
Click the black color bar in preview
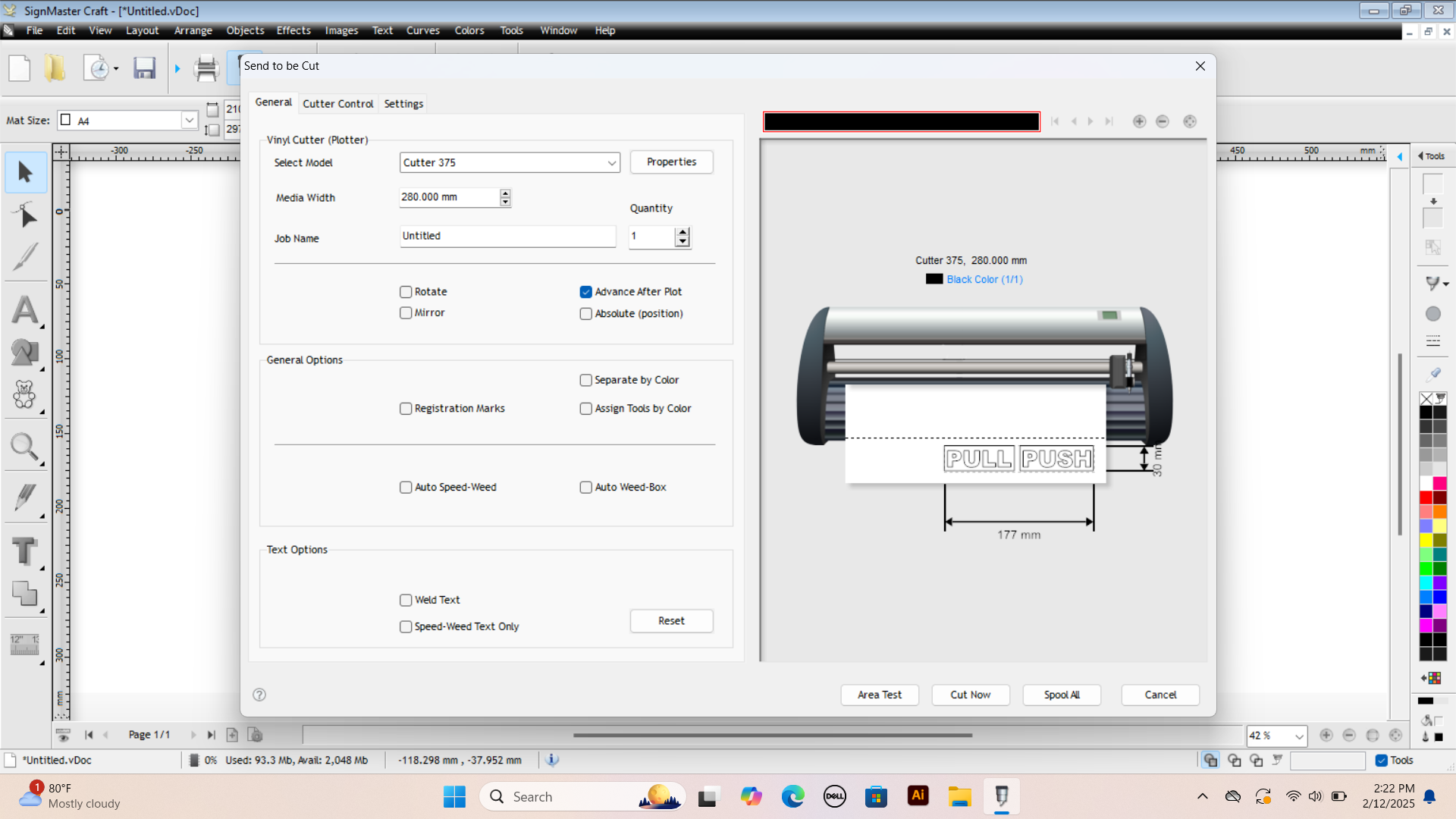point(901,121)
